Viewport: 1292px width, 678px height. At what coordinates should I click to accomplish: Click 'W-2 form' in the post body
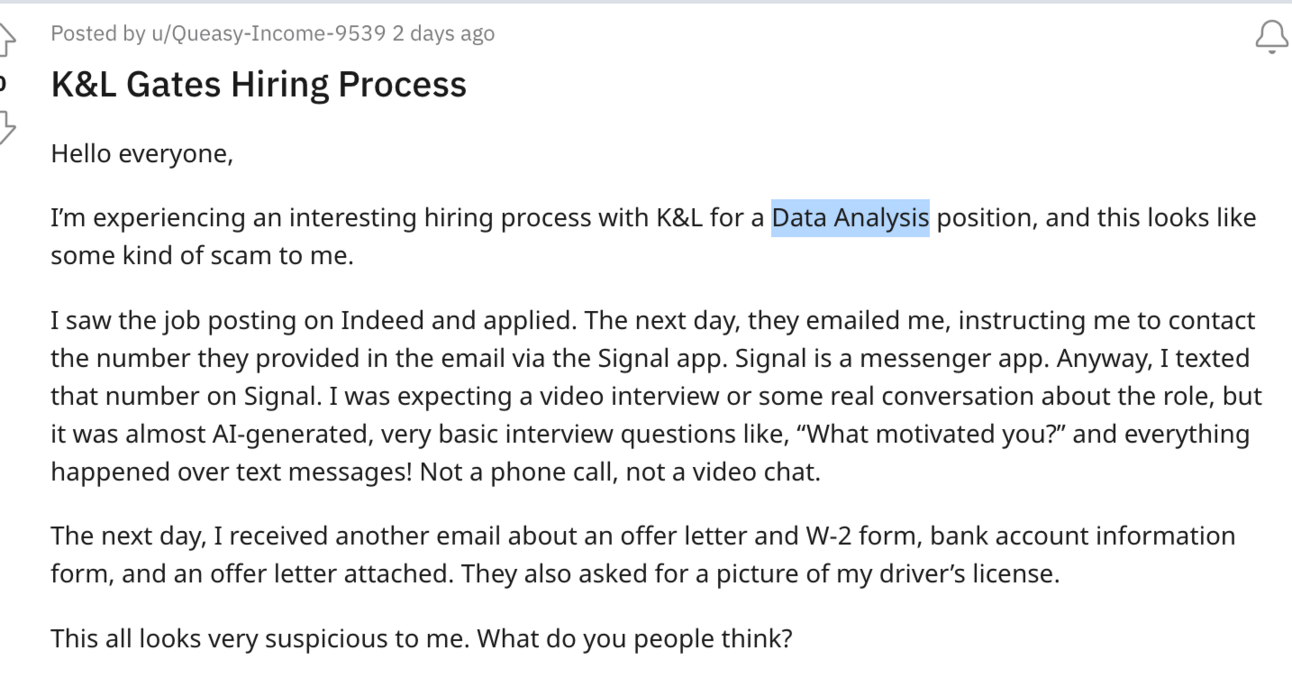(869, 536)
